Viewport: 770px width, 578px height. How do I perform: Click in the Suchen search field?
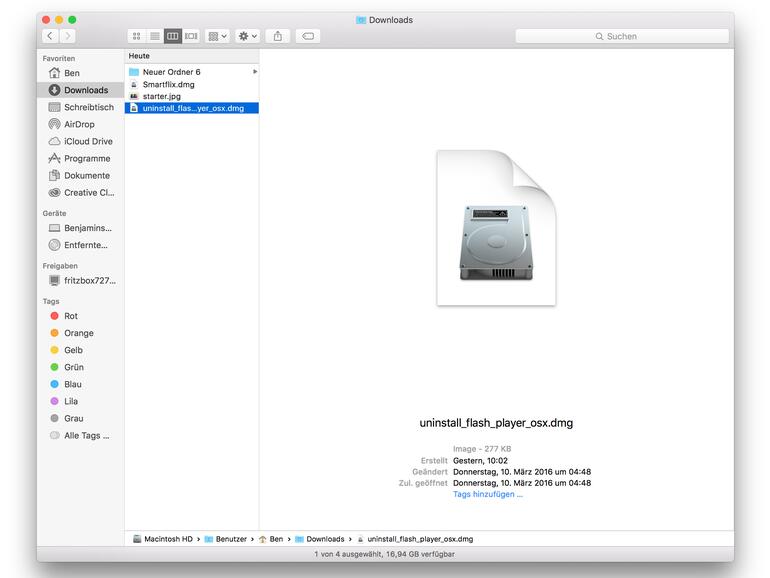pos(620,36)
